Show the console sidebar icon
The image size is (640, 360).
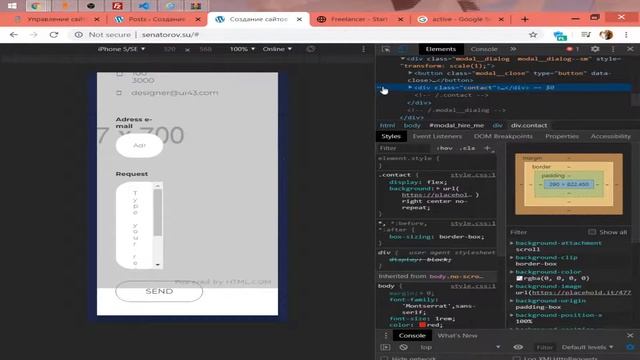385,347
